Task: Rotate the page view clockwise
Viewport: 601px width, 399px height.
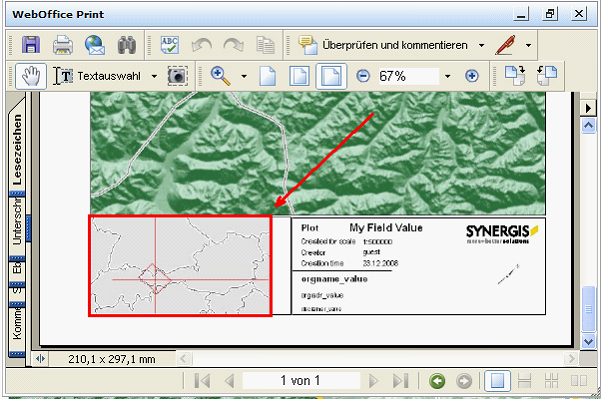Action: tap(515, 76)
